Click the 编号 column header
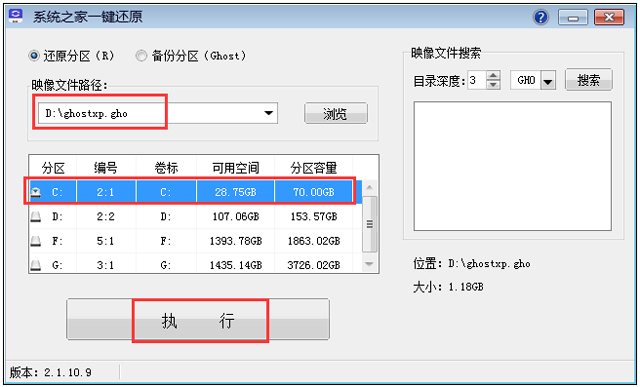Viewport: 640px width, 387px height. [x=106, y=168]
